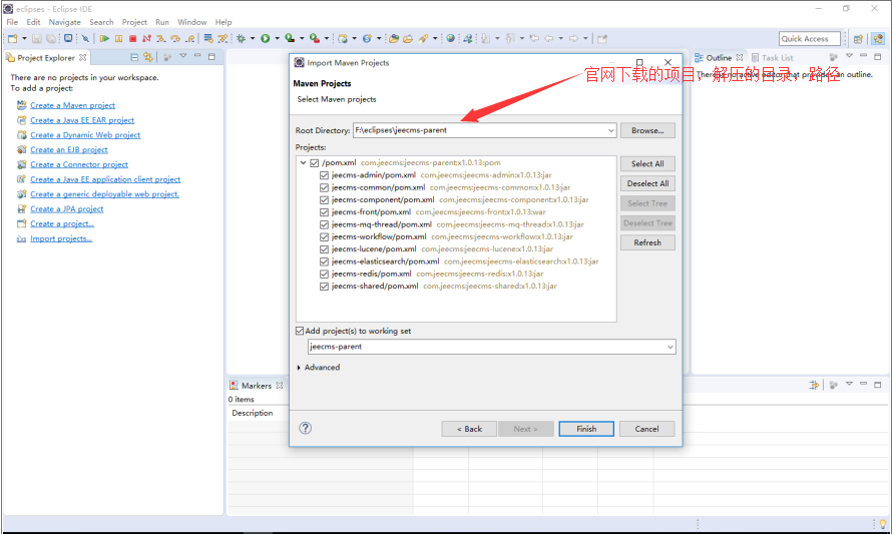This screenshot has width=893, height=534.
Task: Select the Java EE perspective icon
Action: coord(878,39)
